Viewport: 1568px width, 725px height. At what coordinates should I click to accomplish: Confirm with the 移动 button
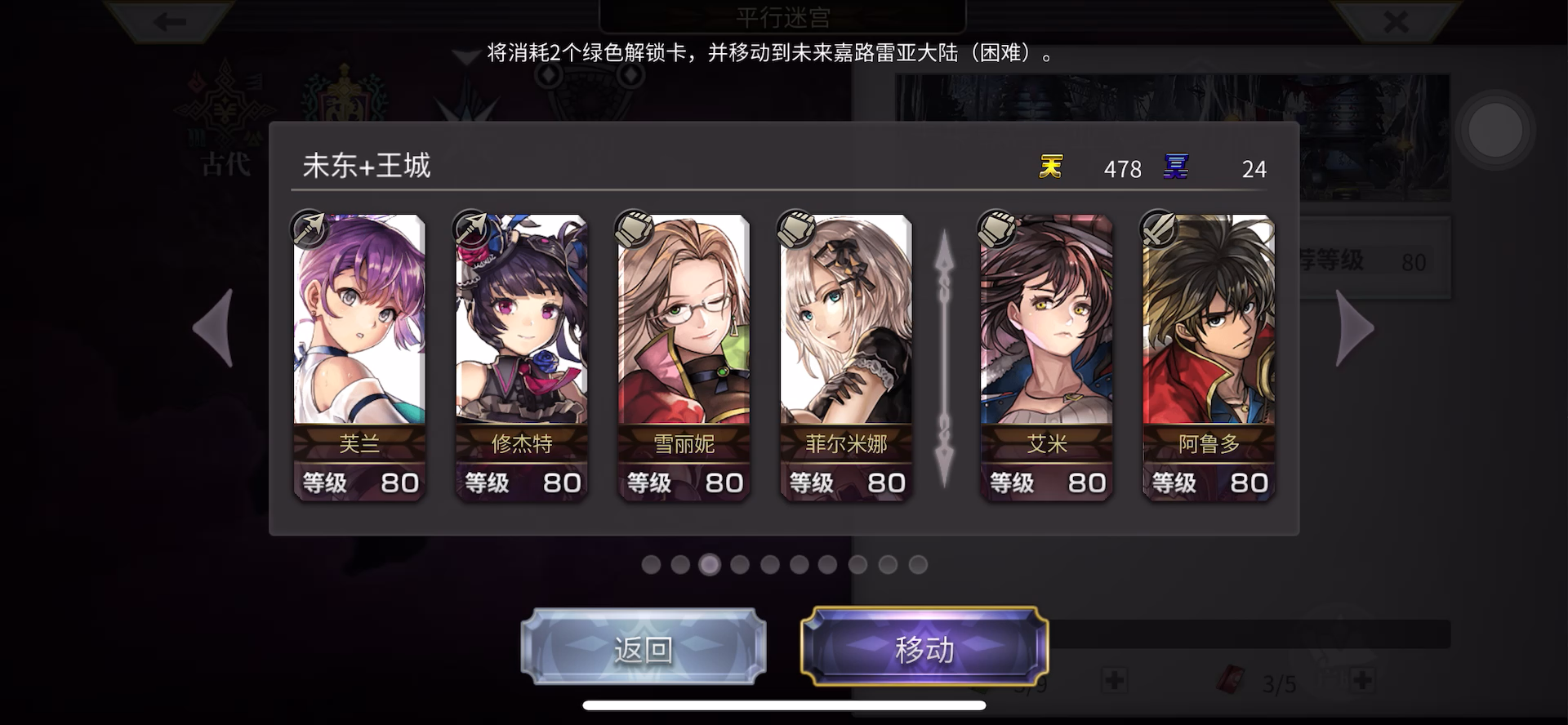924,648
